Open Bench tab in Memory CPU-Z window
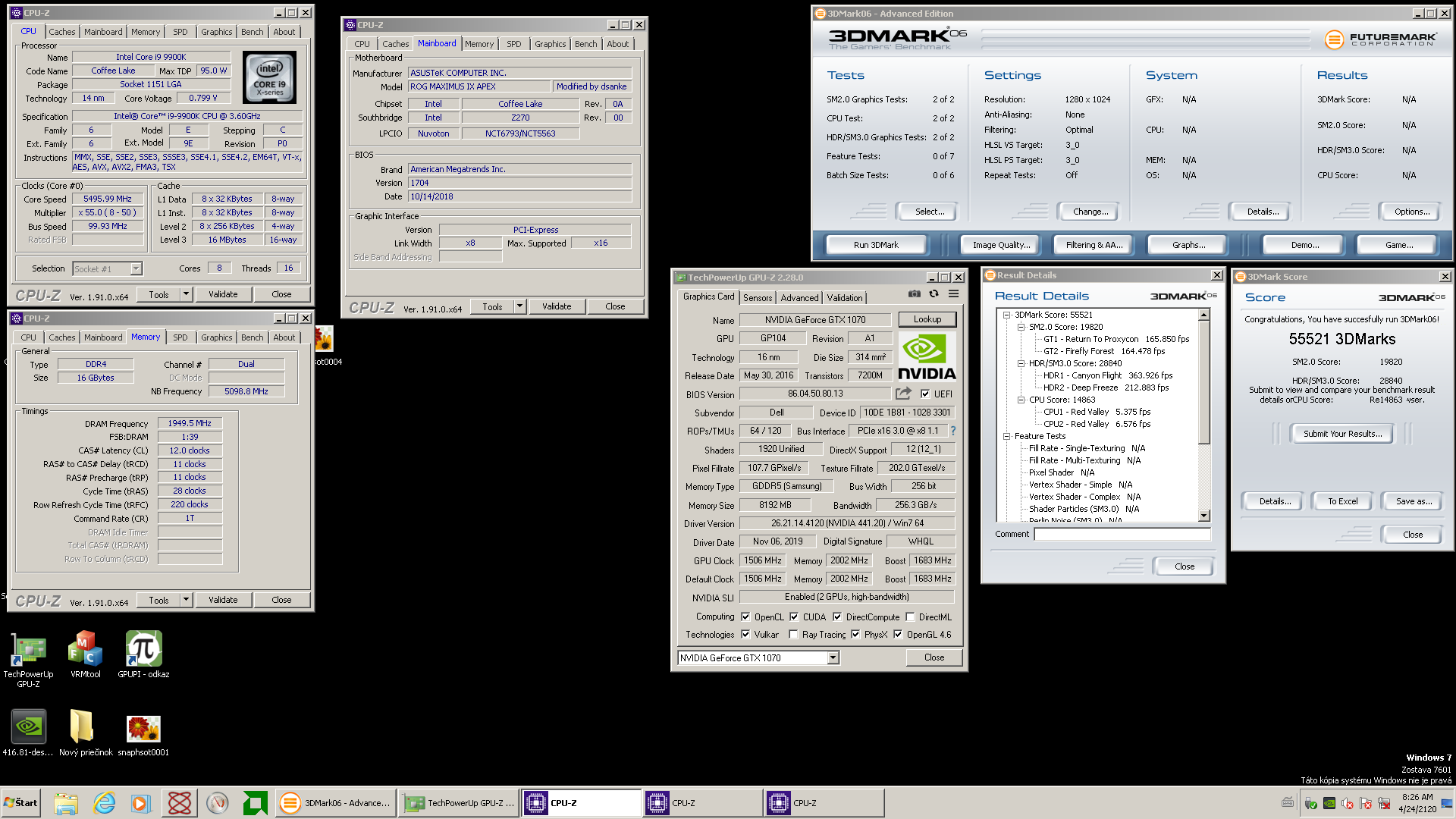 [x=253, y=337]
